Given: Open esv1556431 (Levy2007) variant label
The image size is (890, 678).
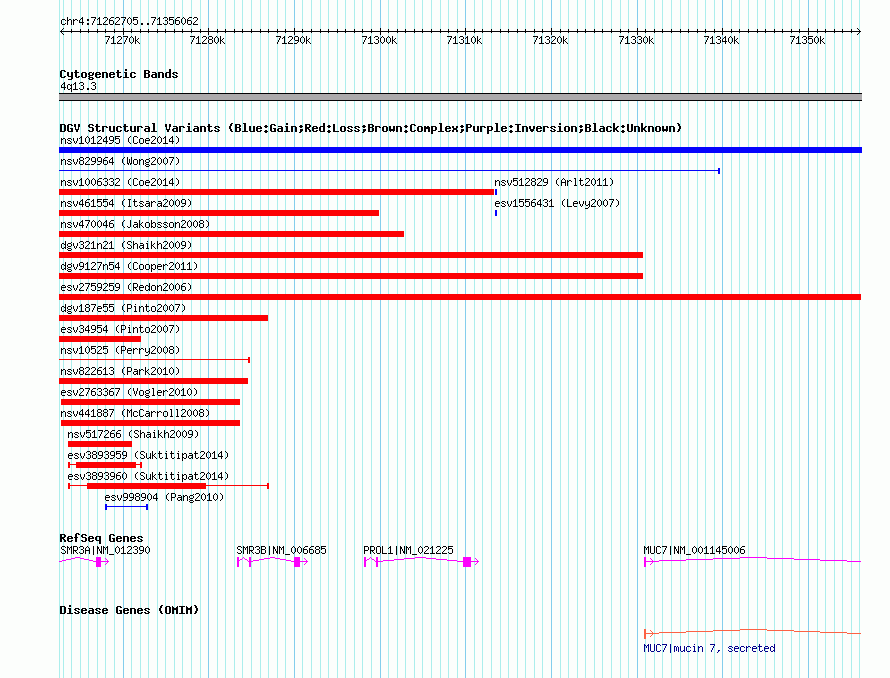Looking at the screenshot, I should coord(557,203).
